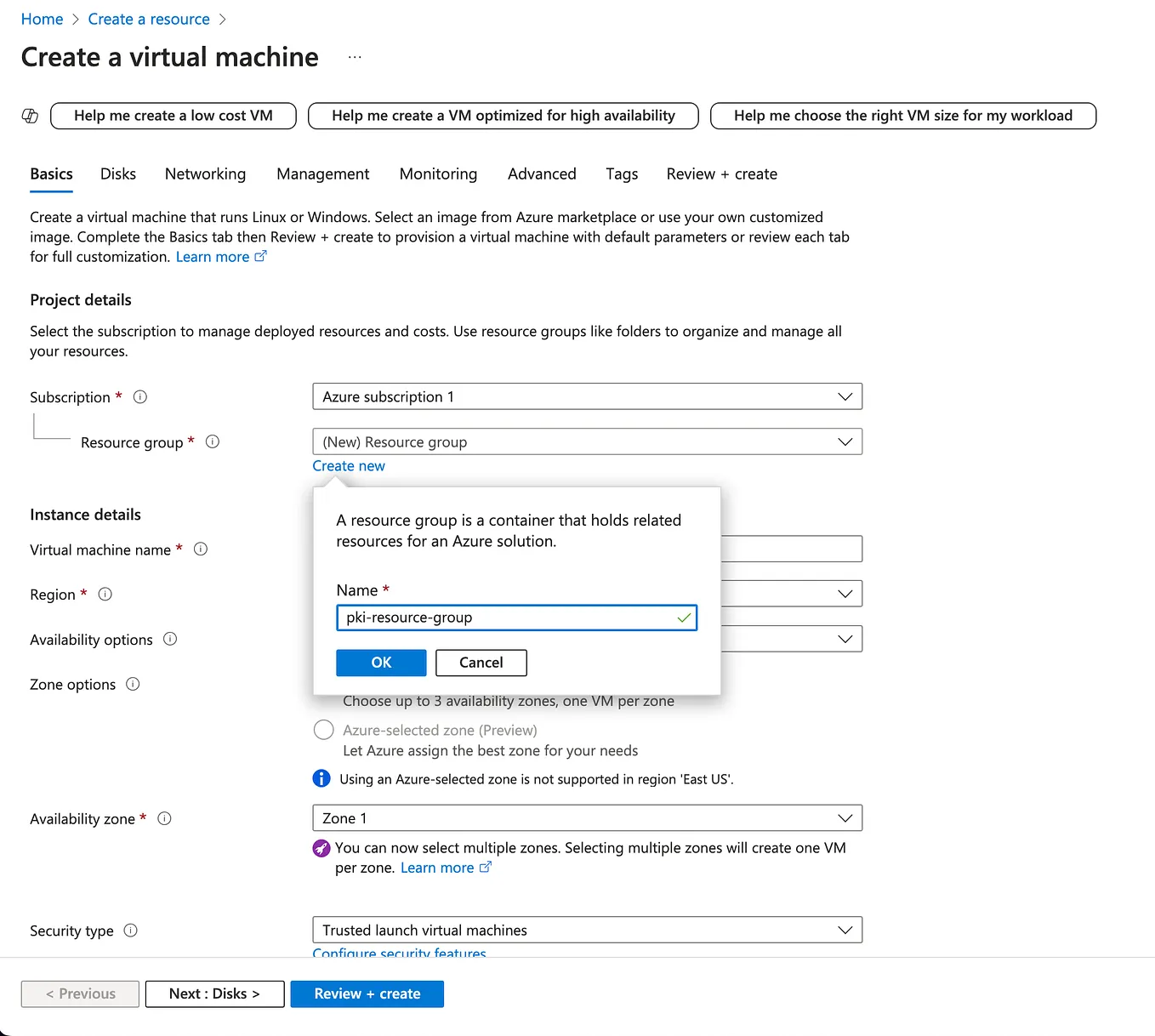Click the info icon next to Zone options
The height and width of the screenshot is (1036, 1155).
tap(133, 684)
